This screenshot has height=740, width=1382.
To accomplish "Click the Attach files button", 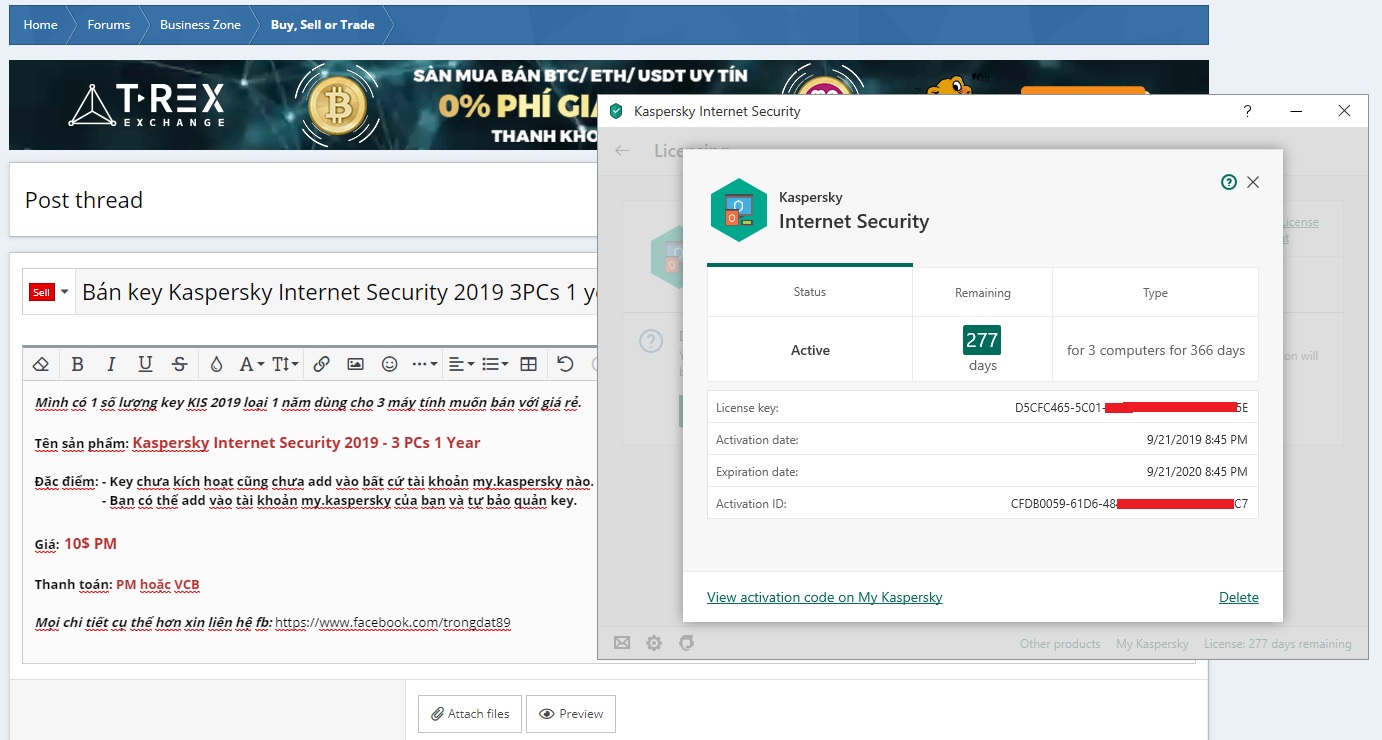I will pos(469,714).
